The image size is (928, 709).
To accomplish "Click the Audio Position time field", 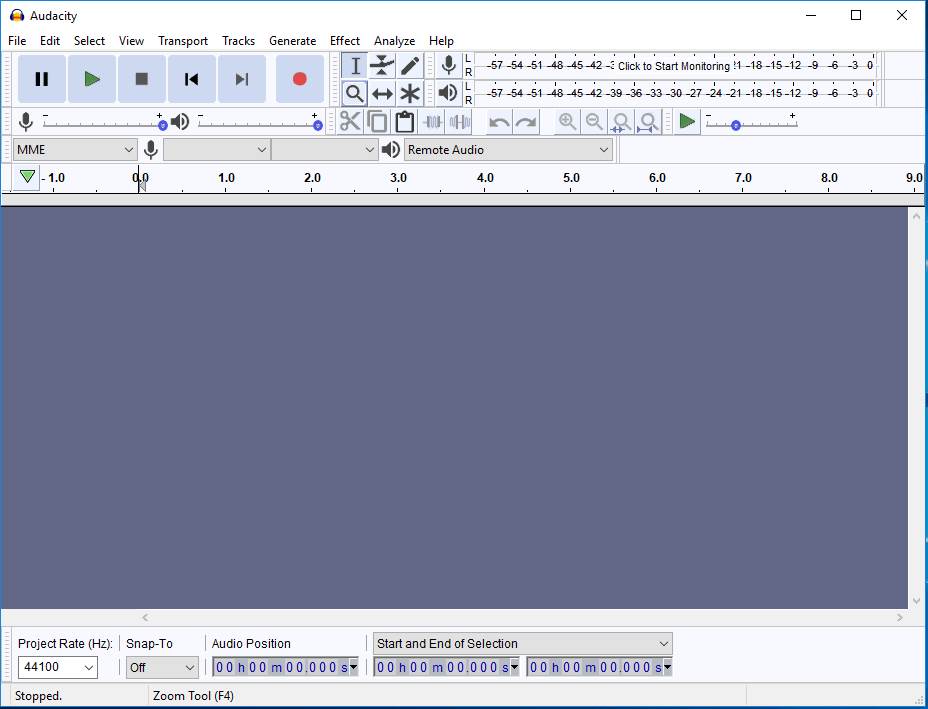I will pyautogui.click(x=283, y=667).
